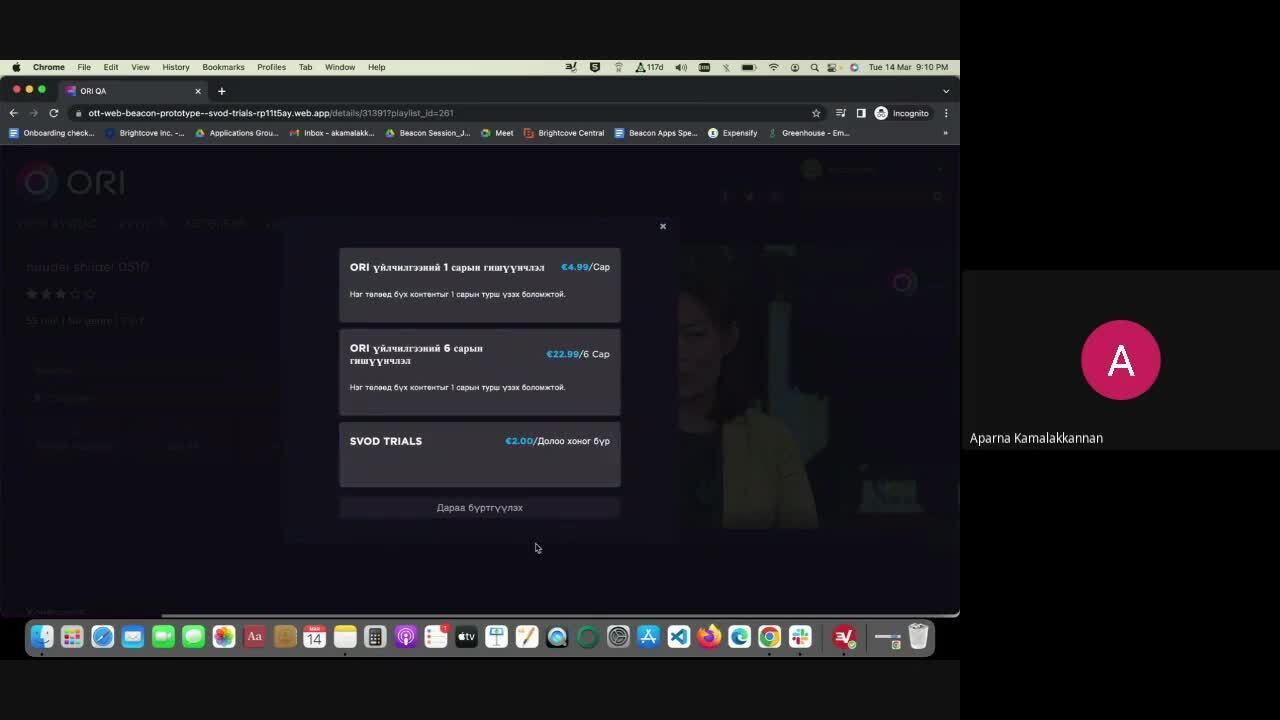Open Control Center in menu bar
The width and height of the screenshot is (1280, 720).
(x=834, y=67)
